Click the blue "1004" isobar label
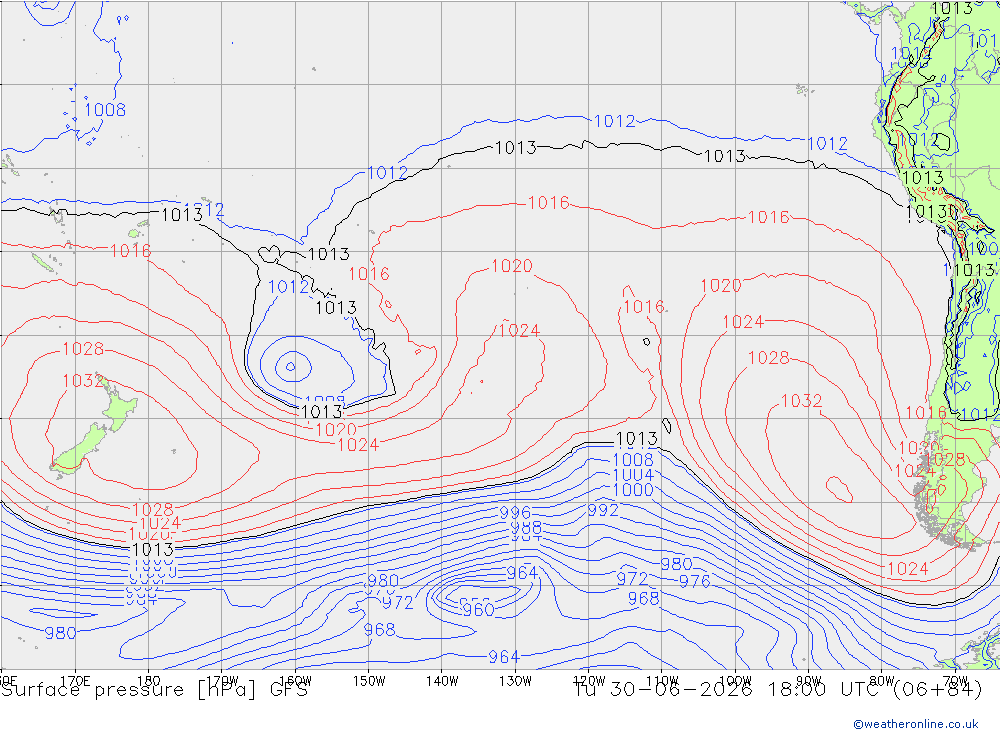 pos(633,475)
